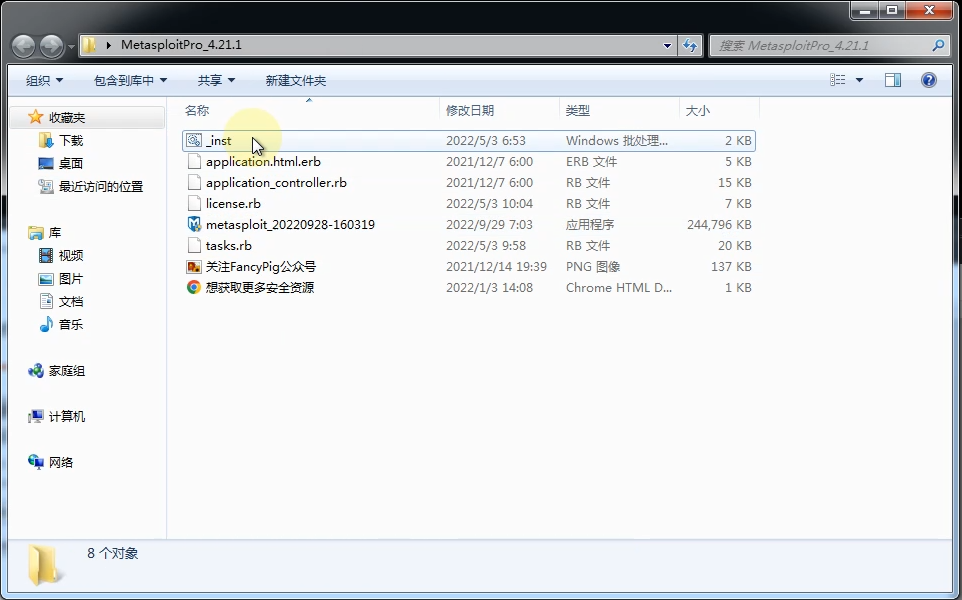Click the PNG 图像 type cell
The width and height of the screenshot is (962, 600).
tap(593, 266)
